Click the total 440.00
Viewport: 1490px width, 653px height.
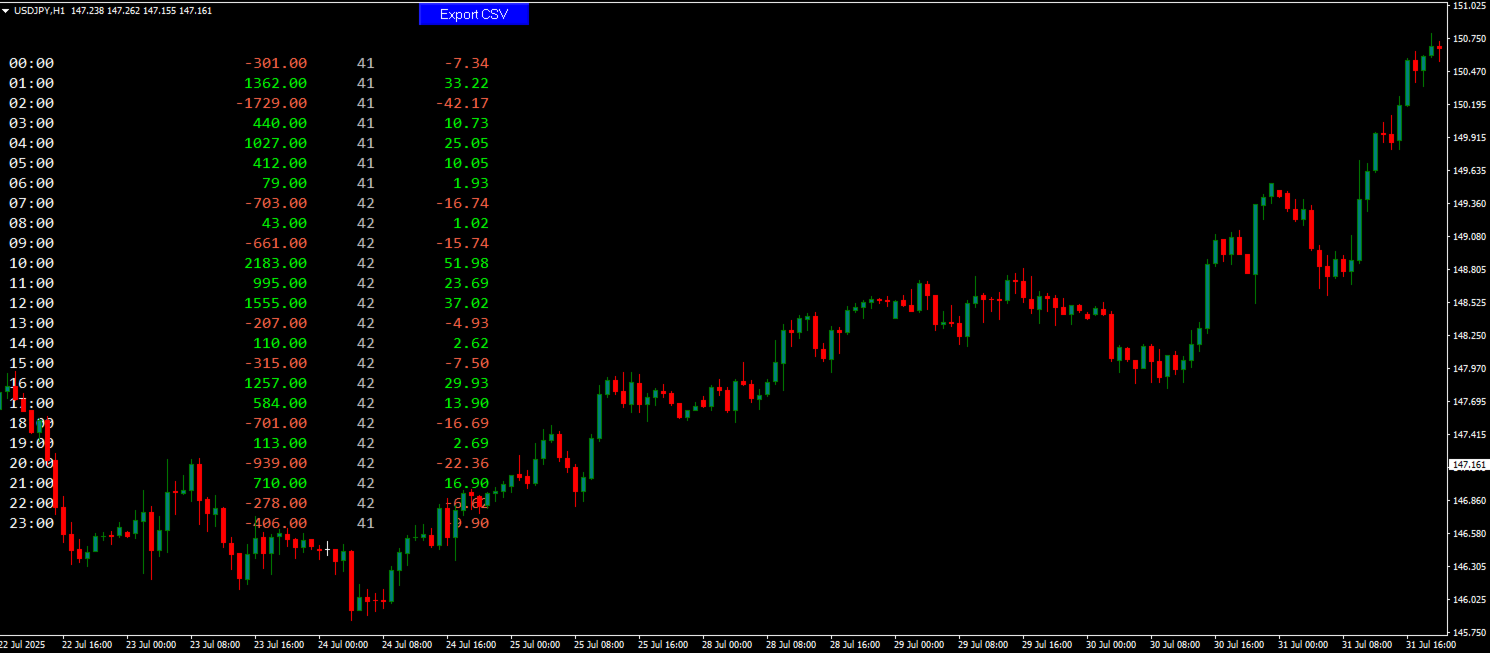pos(280,123)
